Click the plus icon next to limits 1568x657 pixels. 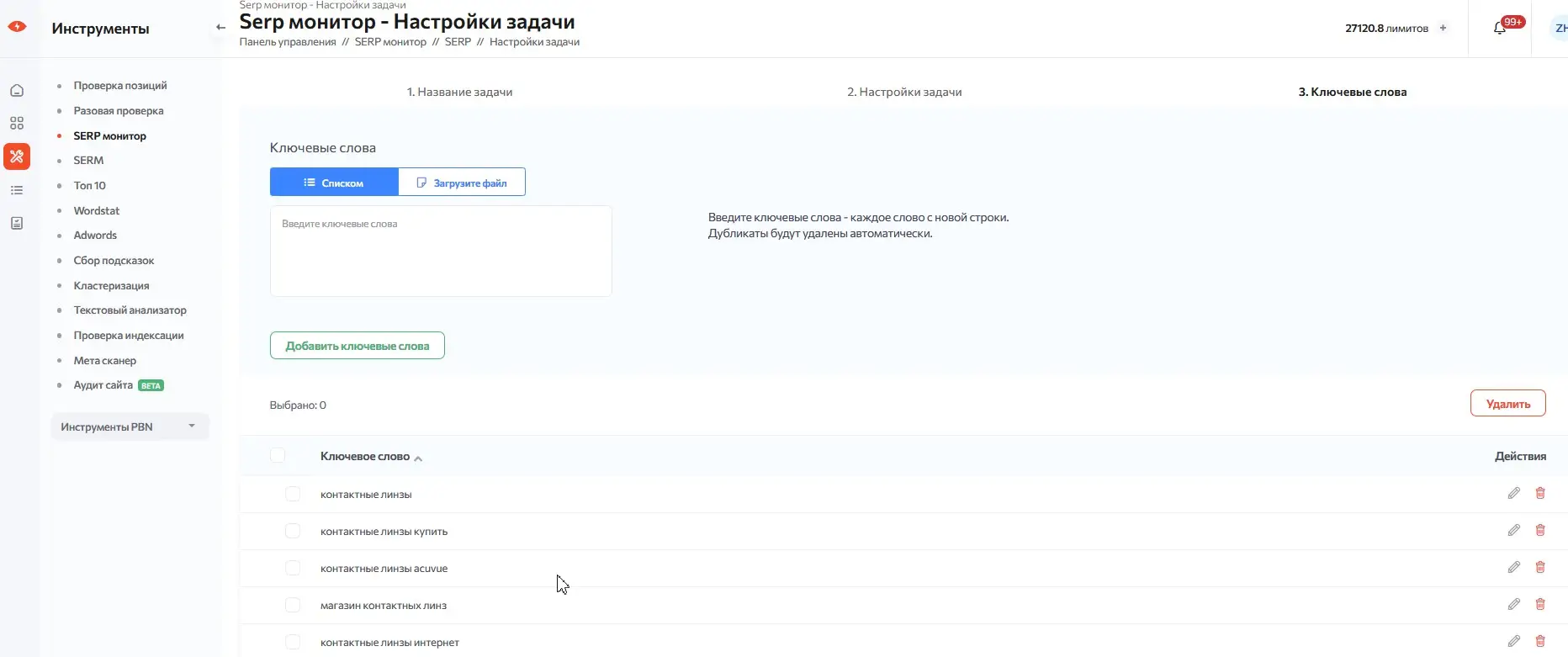coord(1443,29)
